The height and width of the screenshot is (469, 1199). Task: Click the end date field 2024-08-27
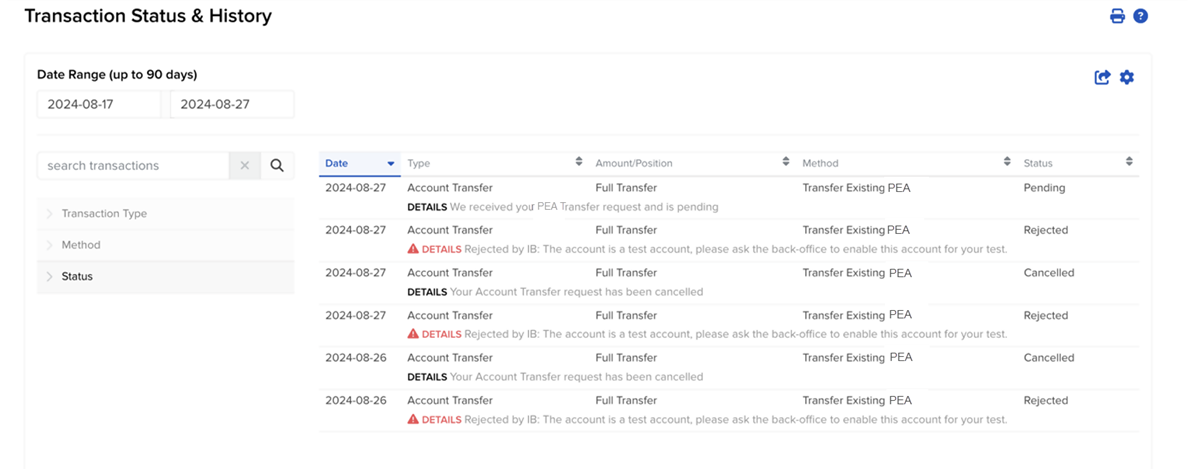coord(231,104)
